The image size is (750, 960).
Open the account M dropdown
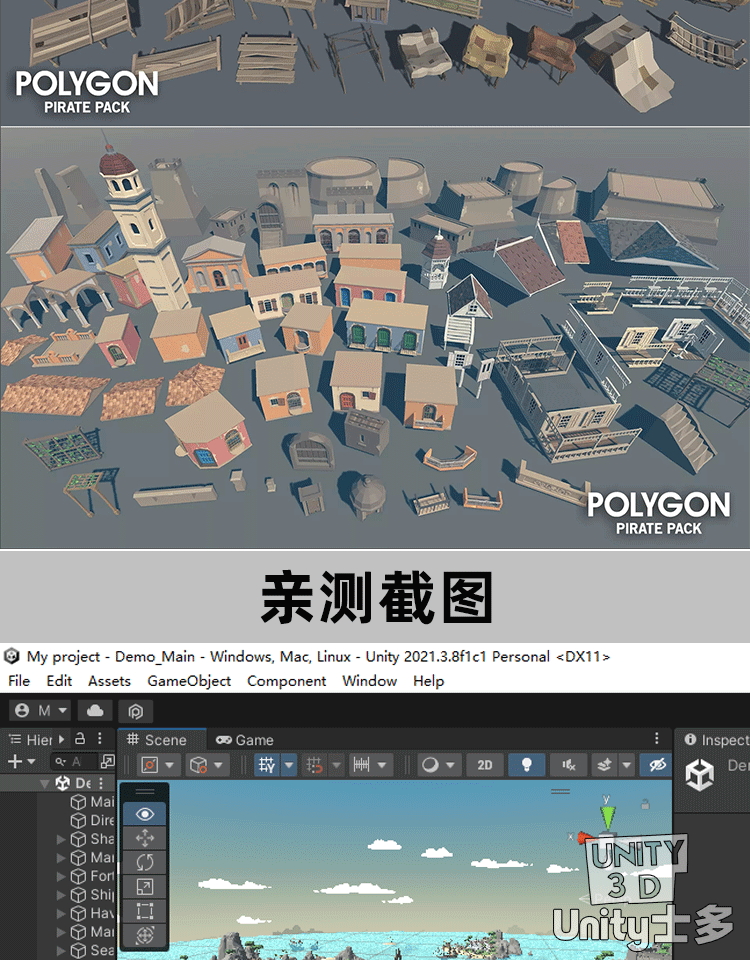40,711
